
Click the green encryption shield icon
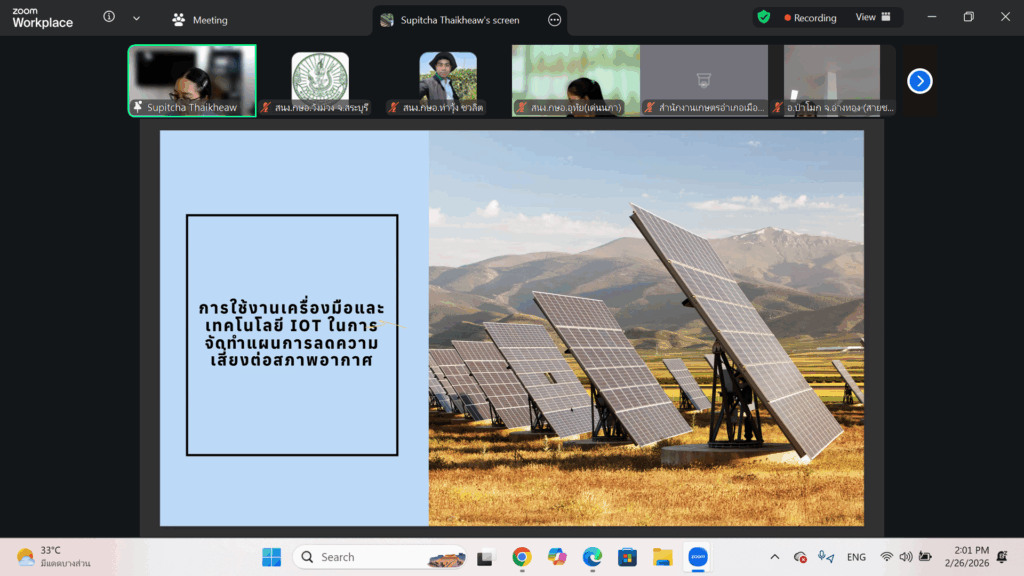764,17
